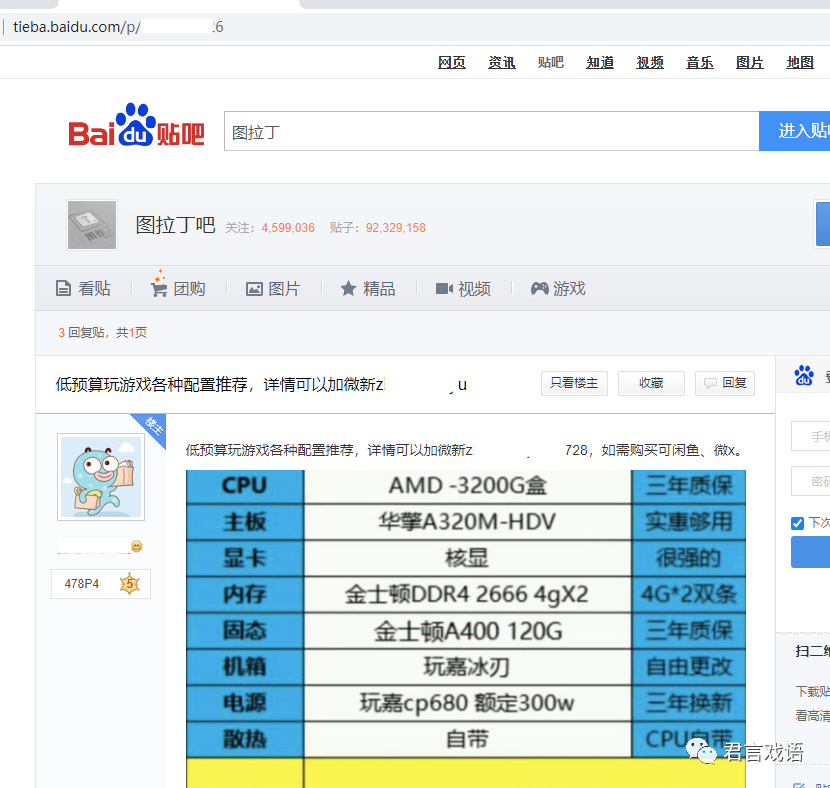Click the 回复 reply button

click(725, 383)
